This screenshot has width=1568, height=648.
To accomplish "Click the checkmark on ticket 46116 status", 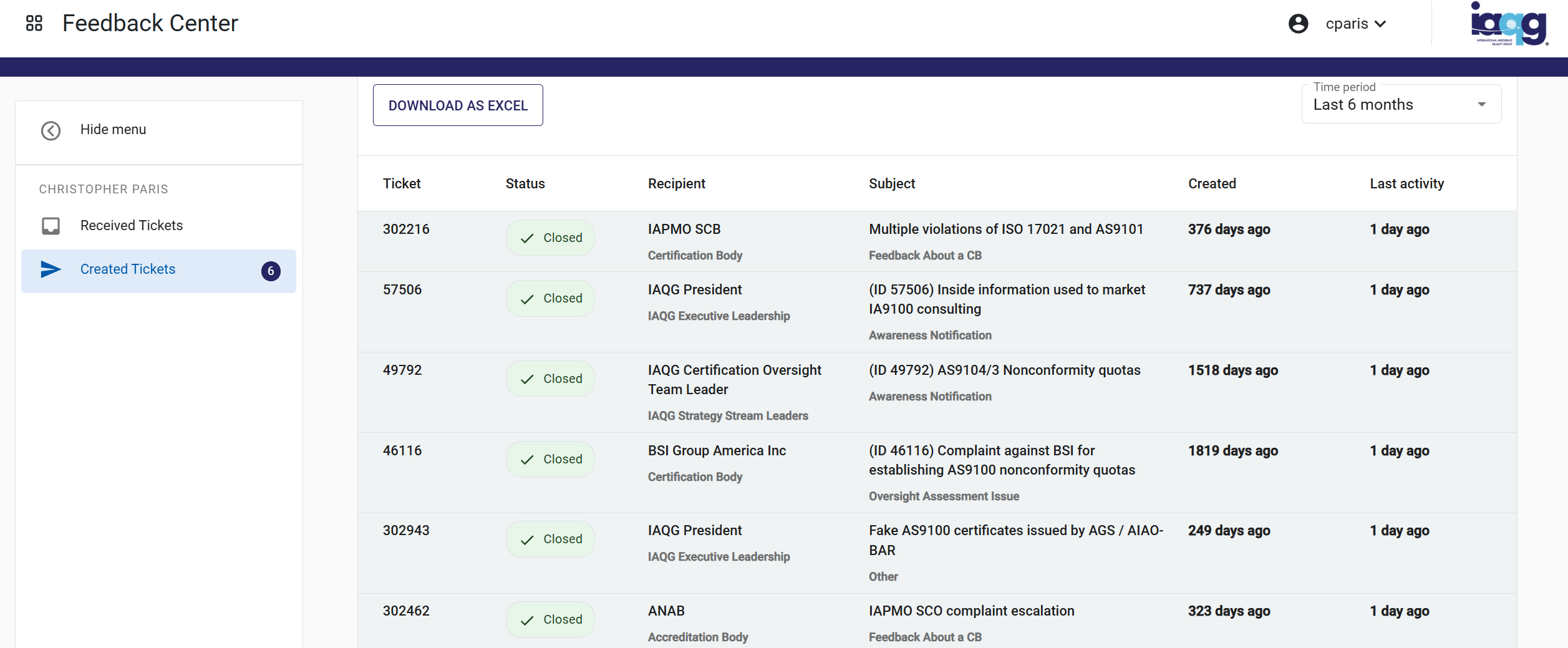I will [527, 460].
